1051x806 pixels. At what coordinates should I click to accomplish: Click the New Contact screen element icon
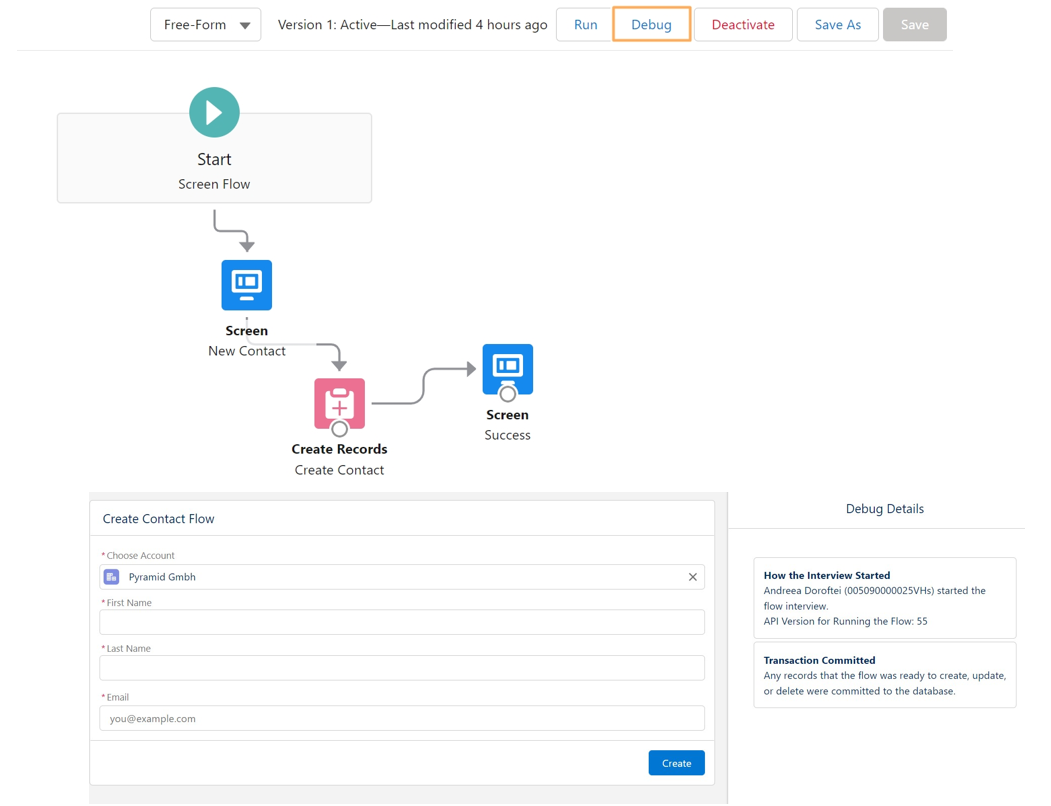[x=246, y=285]
